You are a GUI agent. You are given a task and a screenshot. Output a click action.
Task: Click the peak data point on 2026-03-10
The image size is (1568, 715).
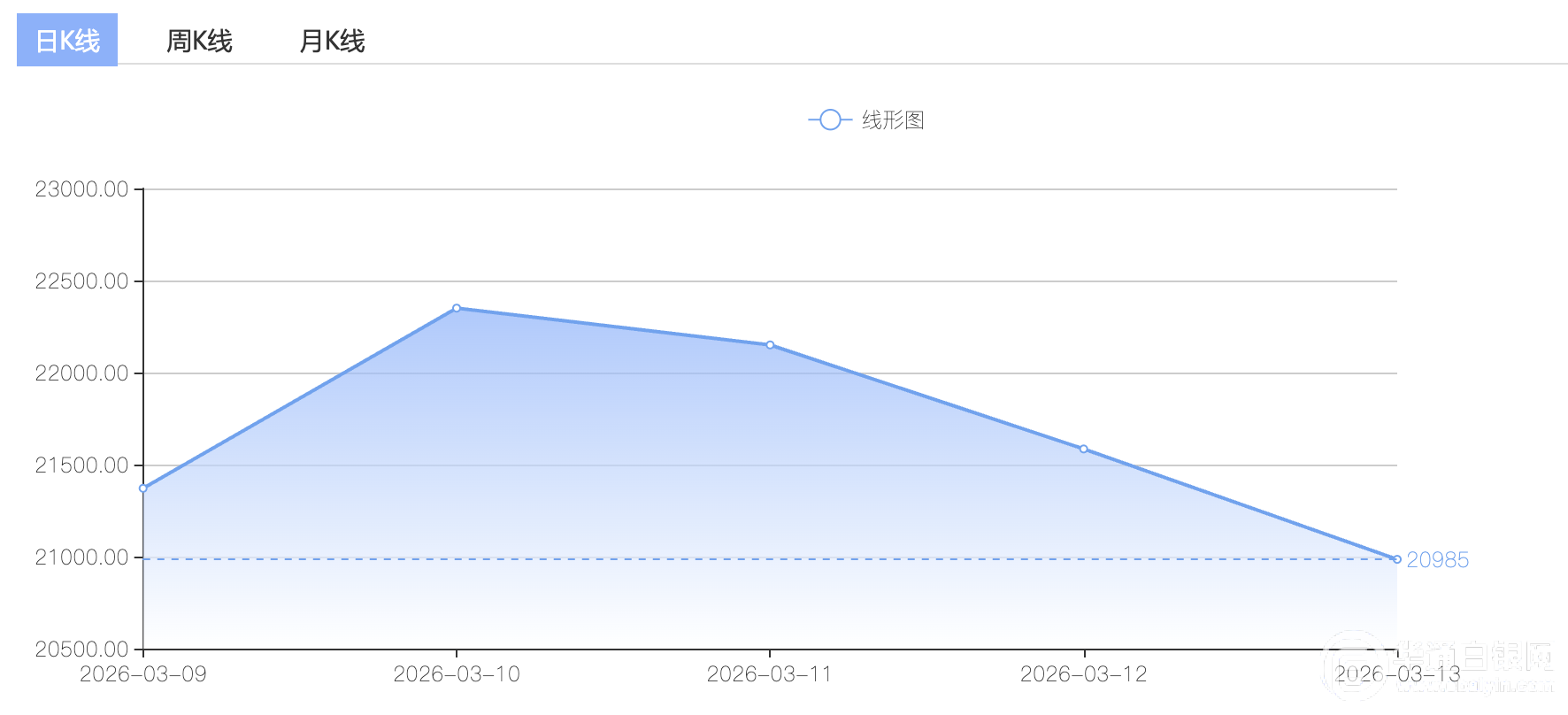coord(457,308)
